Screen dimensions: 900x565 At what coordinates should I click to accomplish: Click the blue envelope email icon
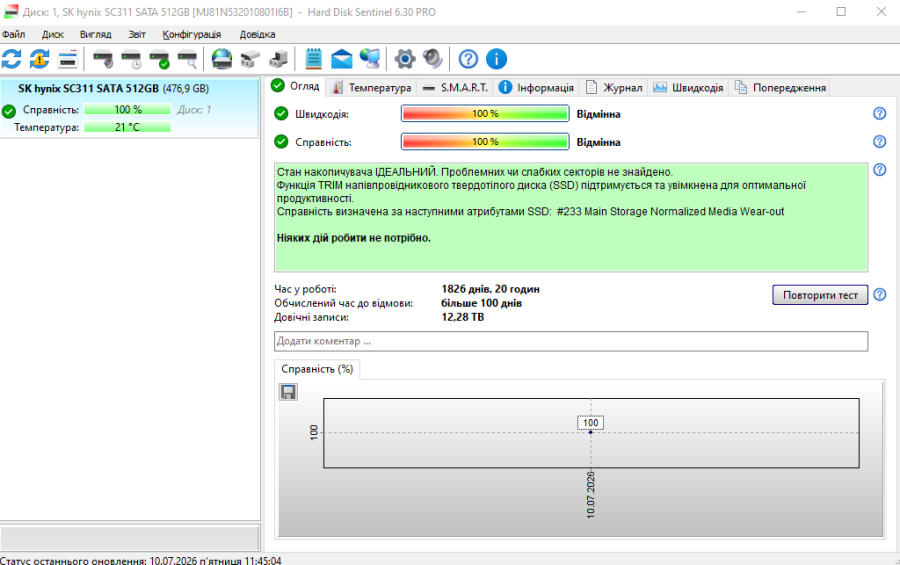click(x=342, y=59)
